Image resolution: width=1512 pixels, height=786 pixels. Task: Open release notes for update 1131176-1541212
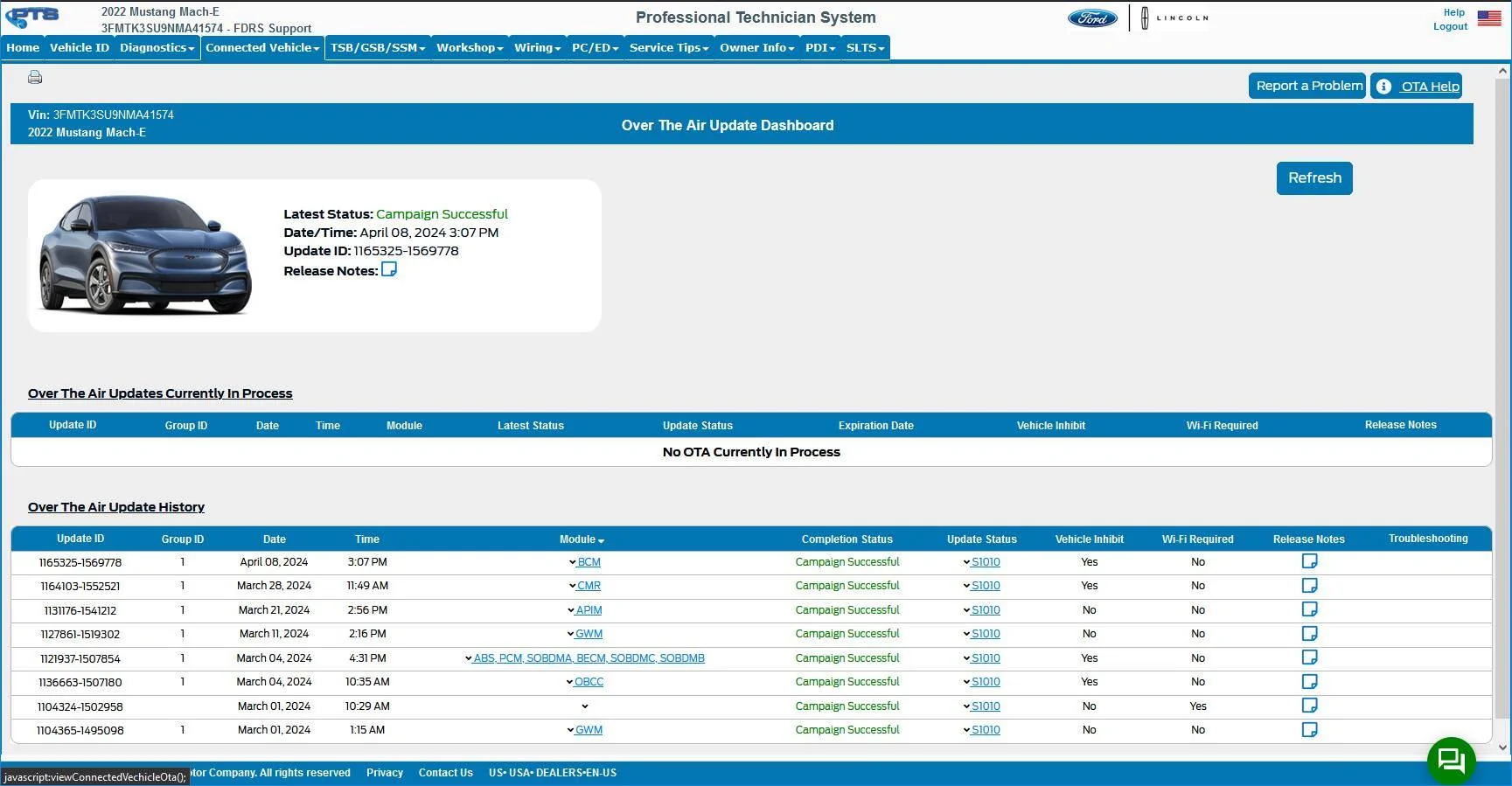click(1309, 609)
